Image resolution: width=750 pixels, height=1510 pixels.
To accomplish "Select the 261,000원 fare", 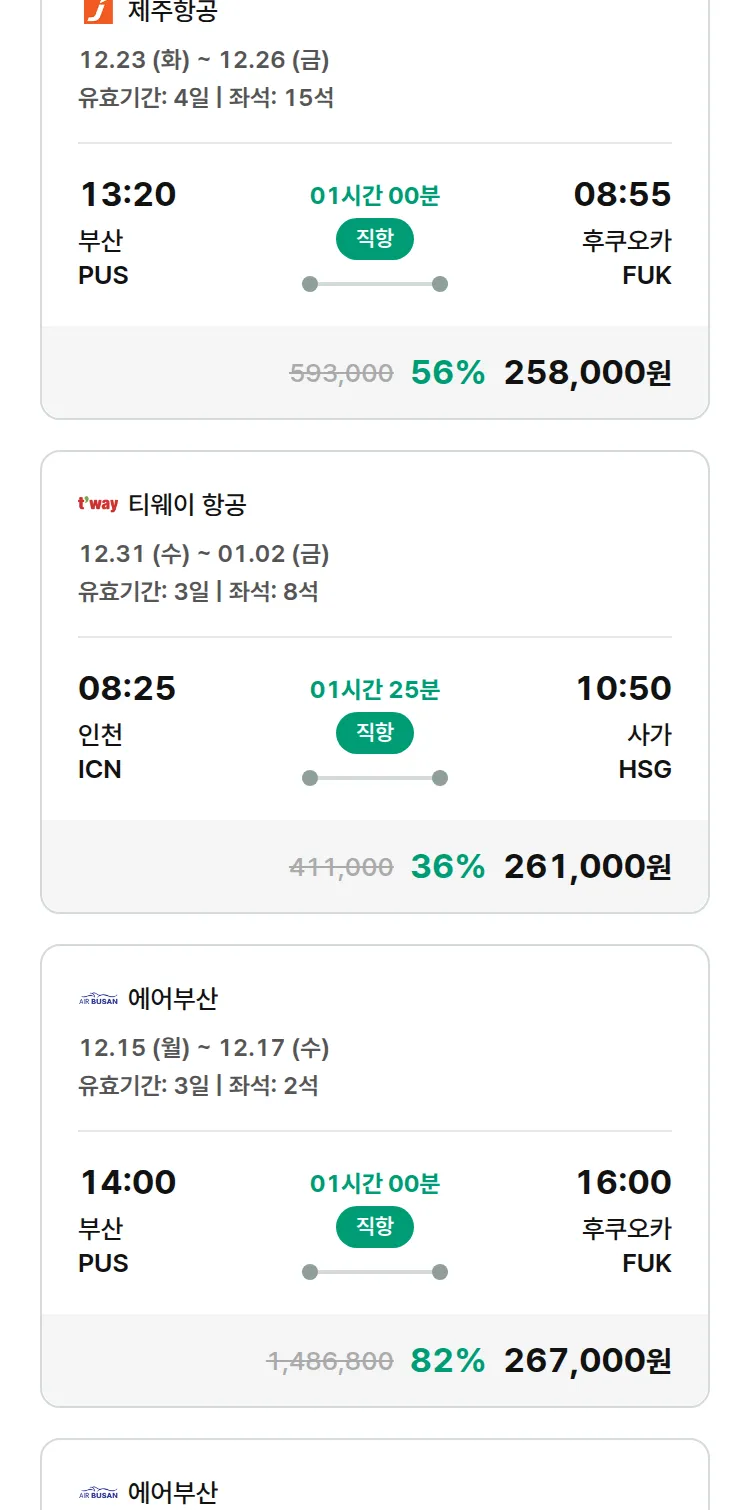I will (x=587, y=866).
